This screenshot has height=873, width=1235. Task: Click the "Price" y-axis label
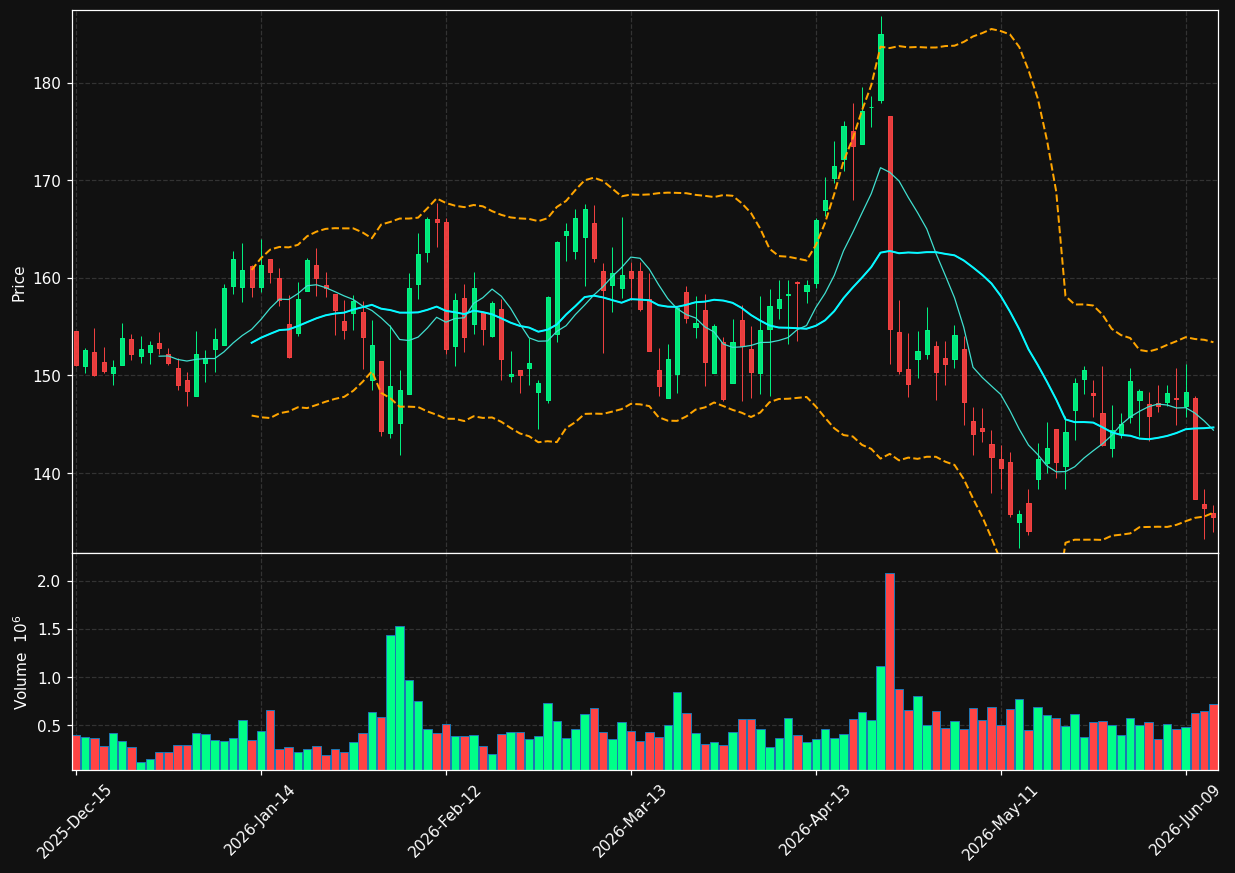19,283
